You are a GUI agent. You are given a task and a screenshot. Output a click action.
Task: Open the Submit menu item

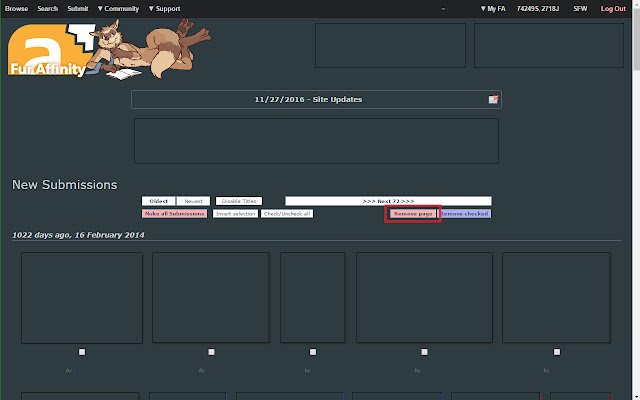pos(78,9)
